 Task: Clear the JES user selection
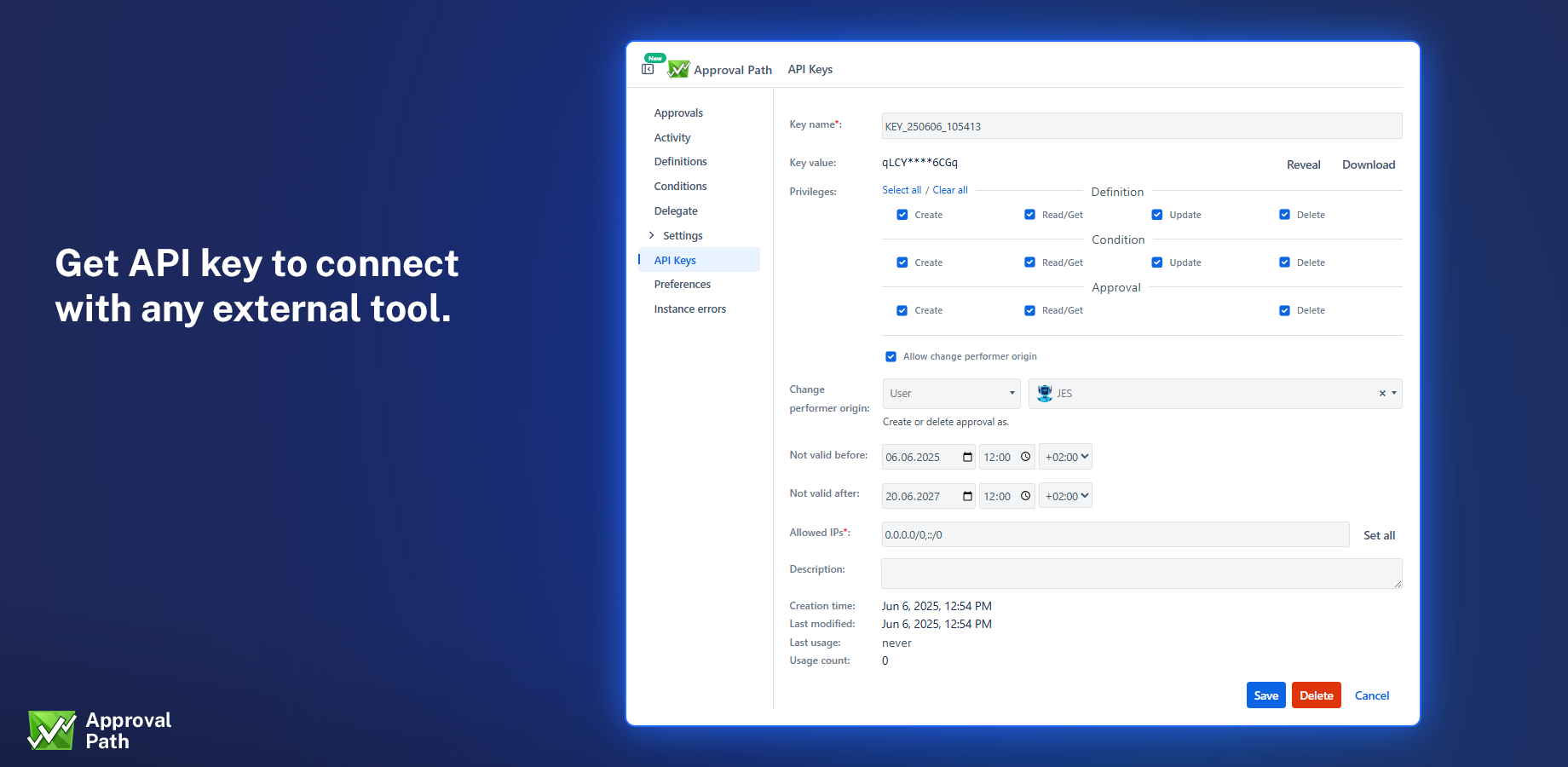click(x=1381, y=394)
